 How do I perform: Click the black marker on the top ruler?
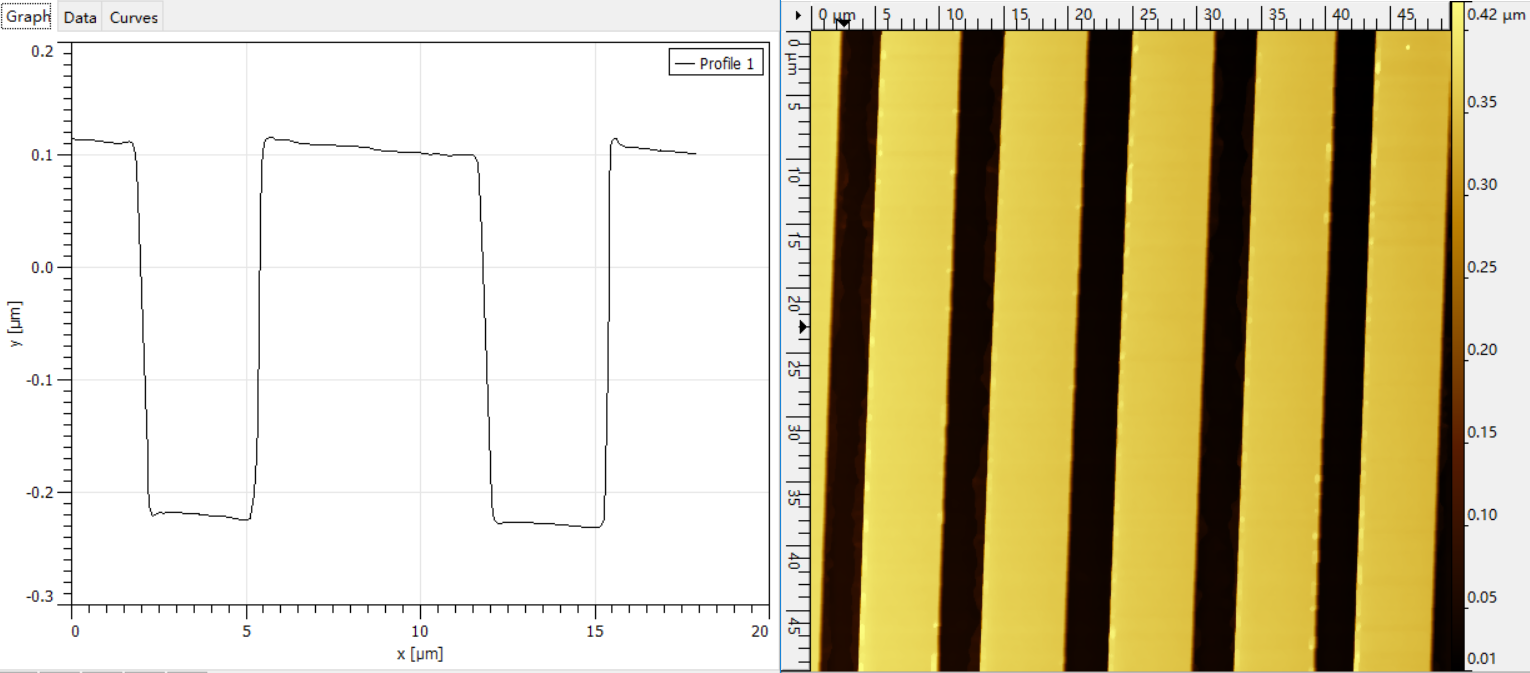coord(843,23)
